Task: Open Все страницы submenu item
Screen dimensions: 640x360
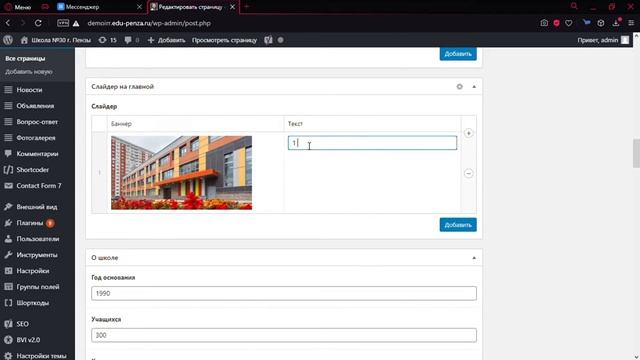Action: tap(25, 58)
